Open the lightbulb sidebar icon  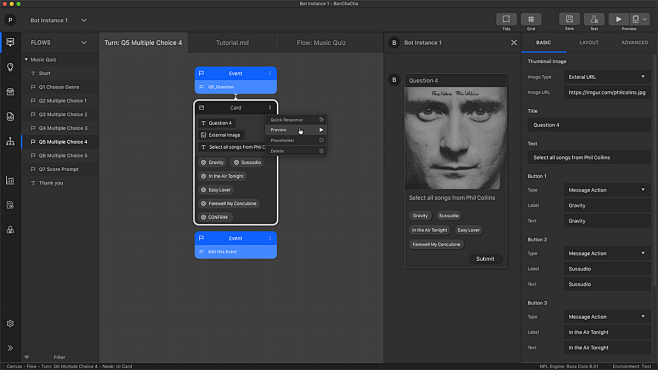click(x=10, y=67)
